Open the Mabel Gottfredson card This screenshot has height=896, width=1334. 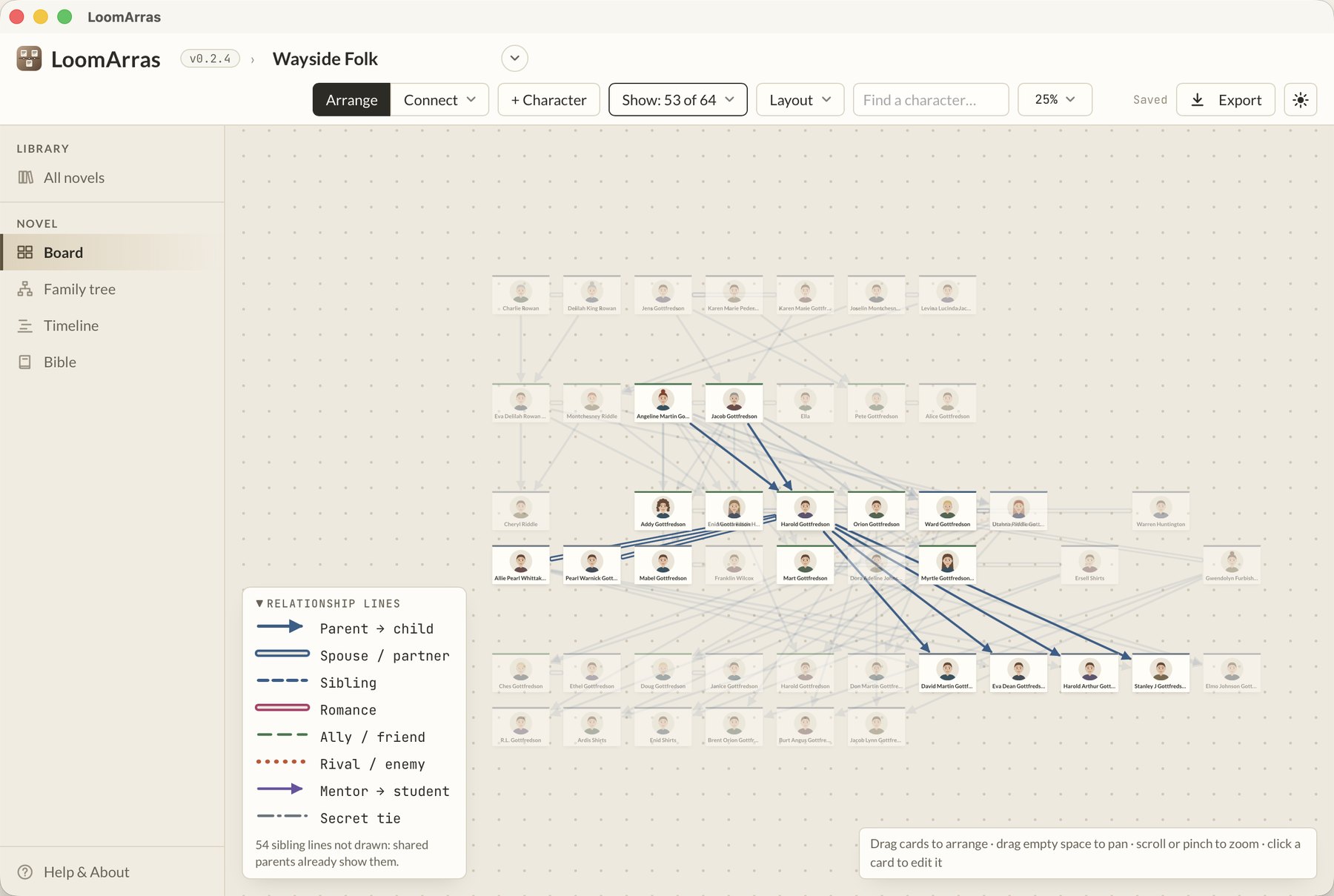pyautogui.click(x=663, y=565)
